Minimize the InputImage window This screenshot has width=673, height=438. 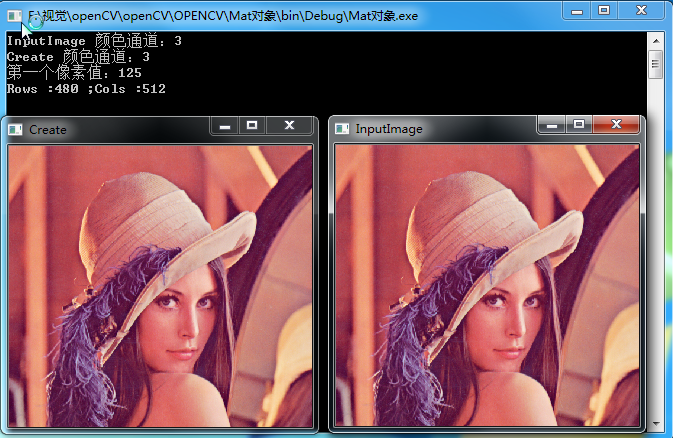pos(552,125)
